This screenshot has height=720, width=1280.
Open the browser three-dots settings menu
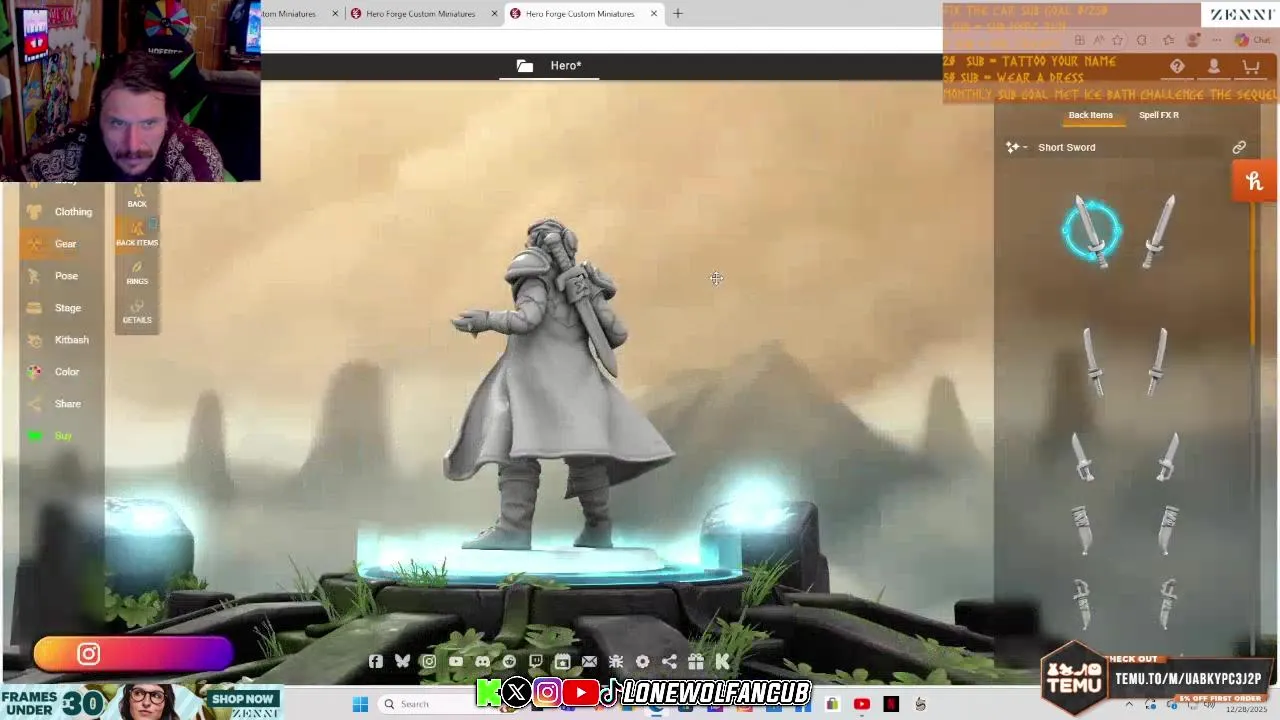1217,40
